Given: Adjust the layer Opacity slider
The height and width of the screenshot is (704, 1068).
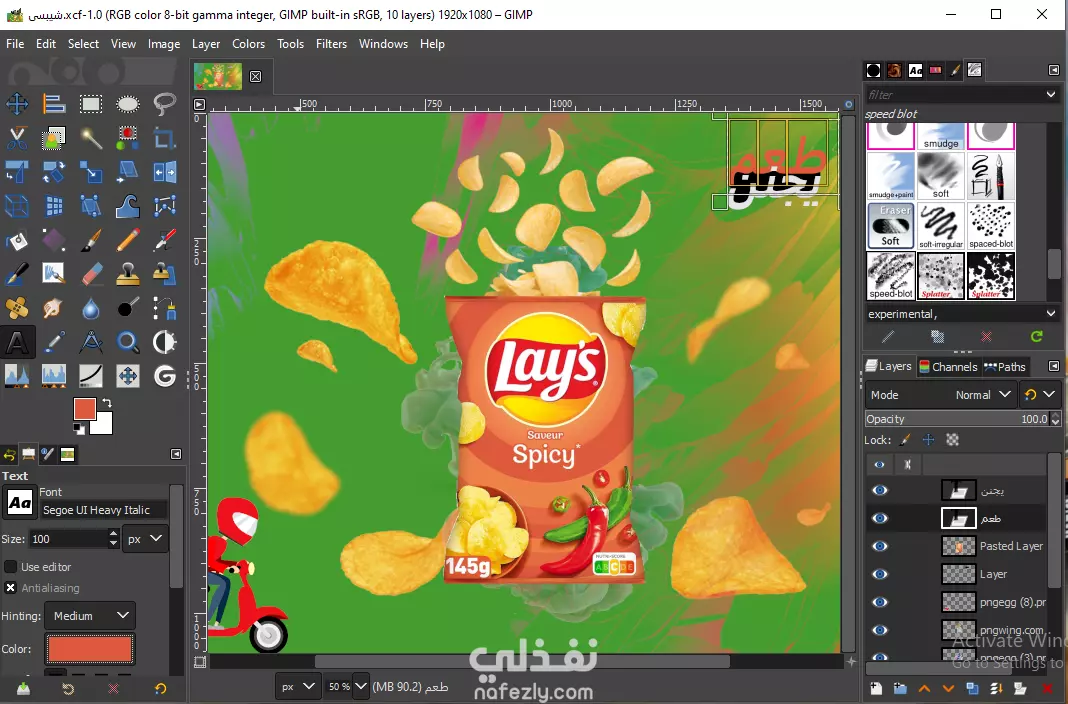Looking at the screenshot, I should pyautogui.click(x=958, y=419).
